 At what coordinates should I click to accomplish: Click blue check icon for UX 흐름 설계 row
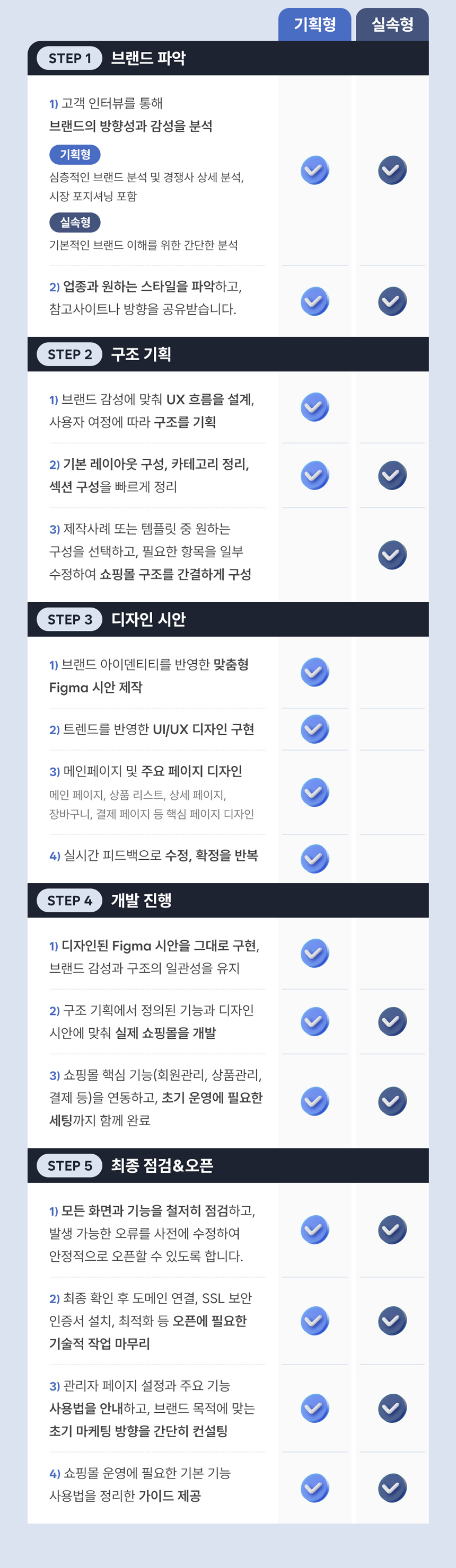(314, 407)
